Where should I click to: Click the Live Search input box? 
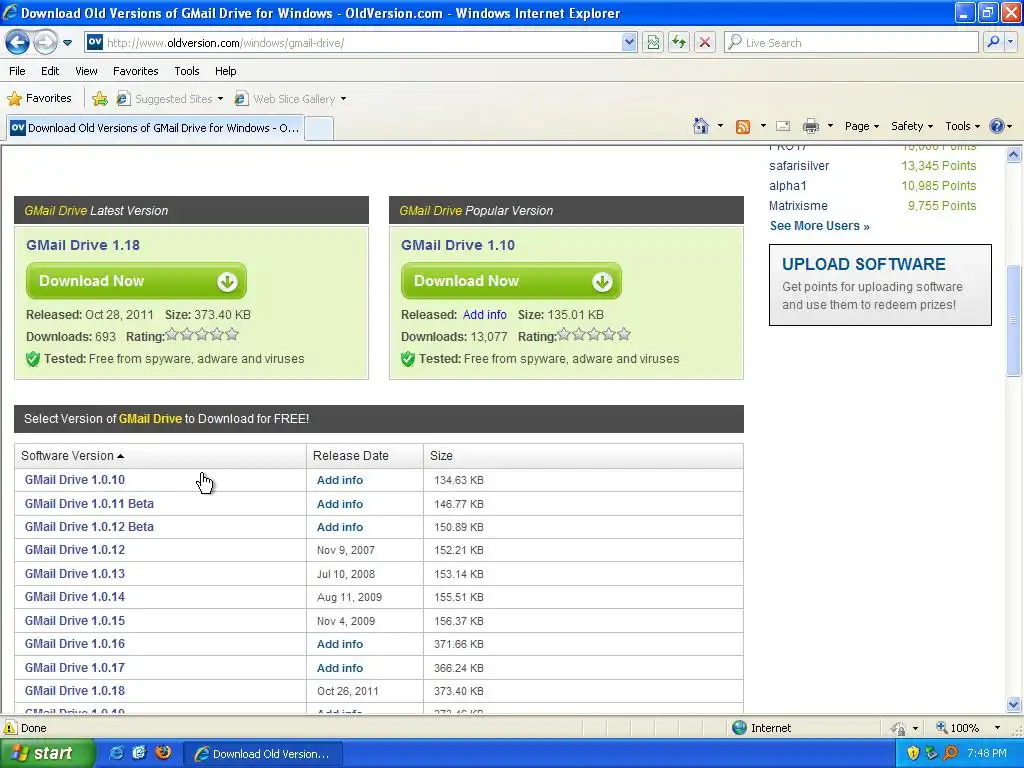pyautogui.click(x=851, y=43)
